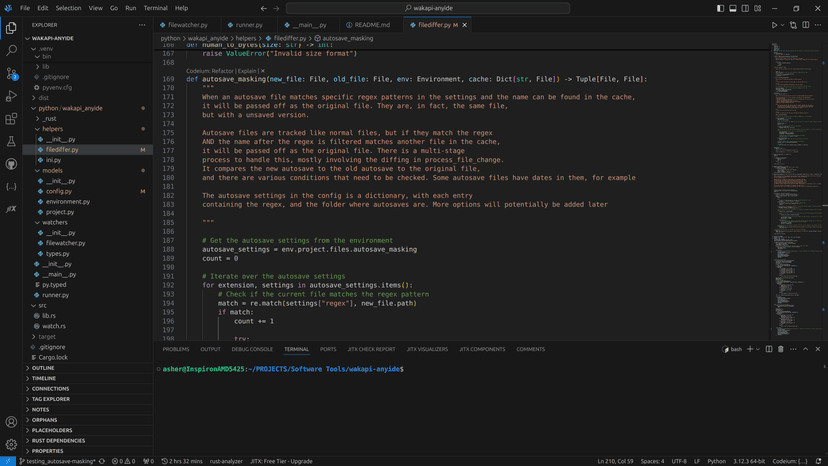The image size is (828, 466).
Task: Expand the RUST DEPENDENCIES section
Action: tap(58, 440)
